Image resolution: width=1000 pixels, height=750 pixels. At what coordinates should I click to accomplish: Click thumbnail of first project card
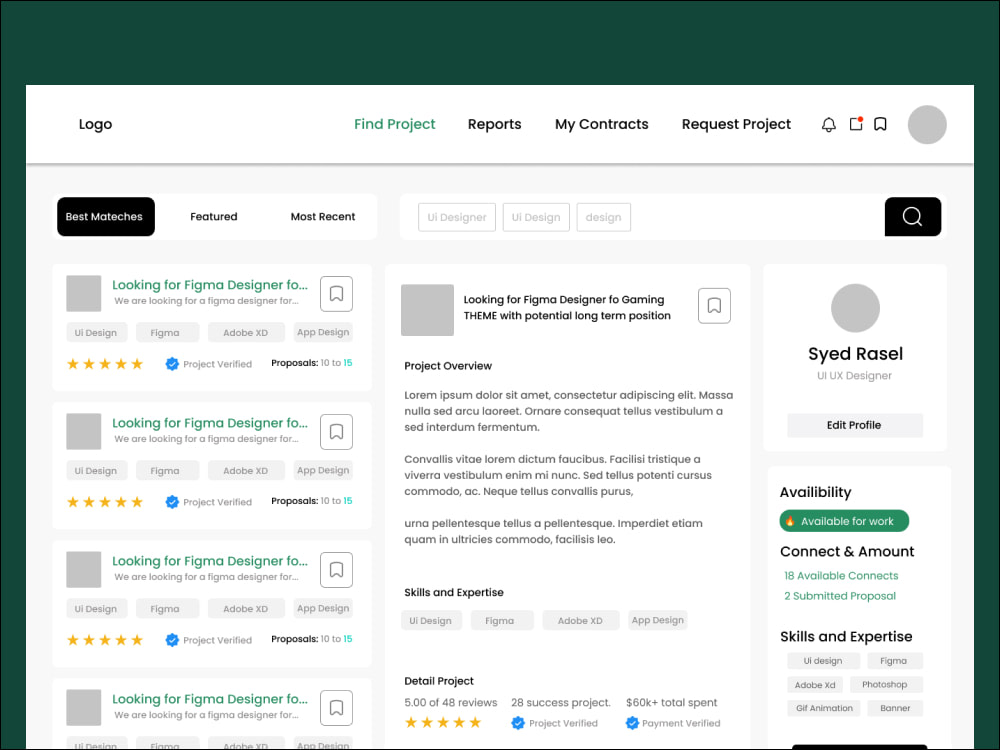84,293
